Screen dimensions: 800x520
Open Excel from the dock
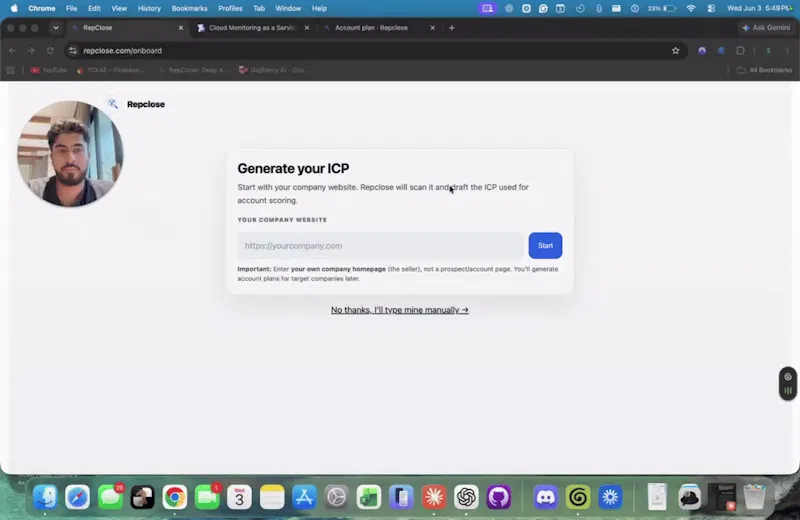pyautogui.click(x=369, y=497)
